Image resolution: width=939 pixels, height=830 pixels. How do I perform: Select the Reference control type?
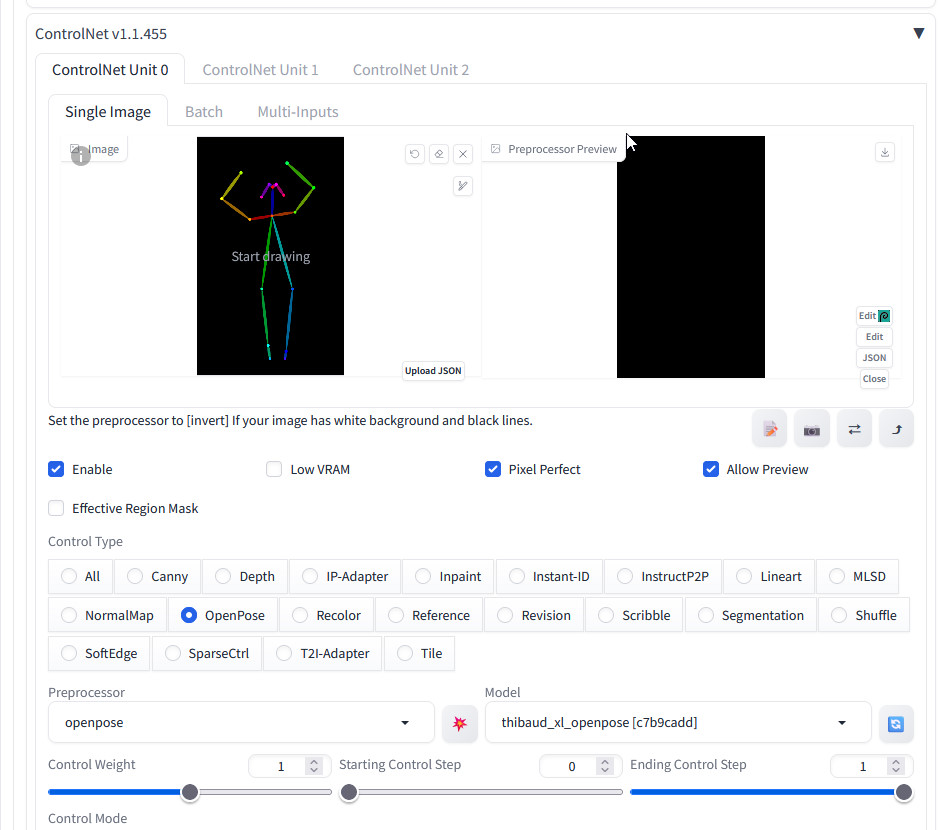click(x=429, y=615)
